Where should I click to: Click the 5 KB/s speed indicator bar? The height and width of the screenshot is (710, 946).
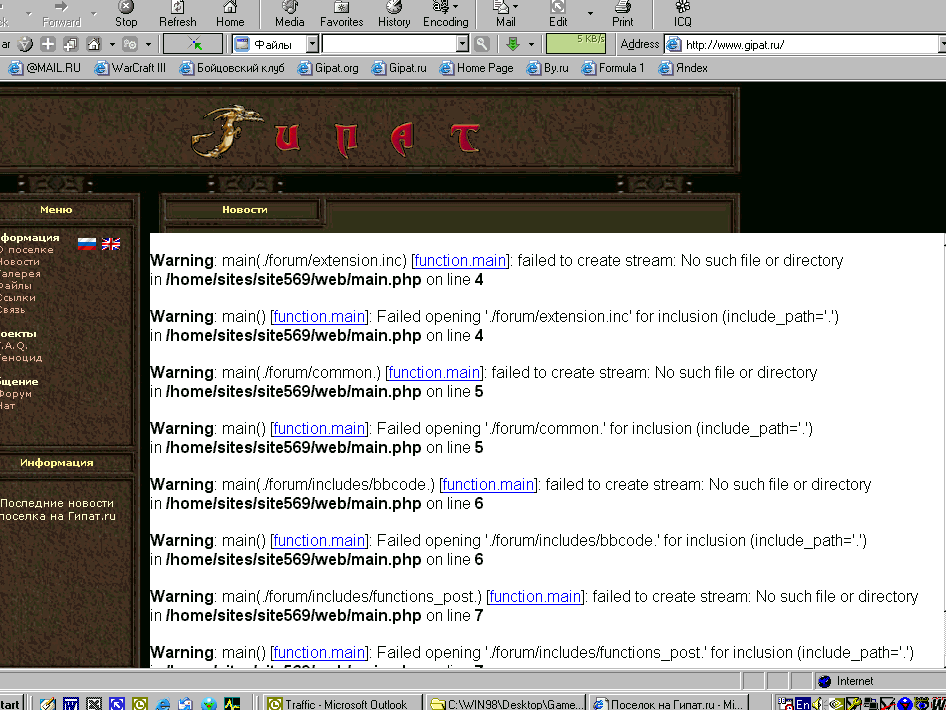(x=576, y=43)
